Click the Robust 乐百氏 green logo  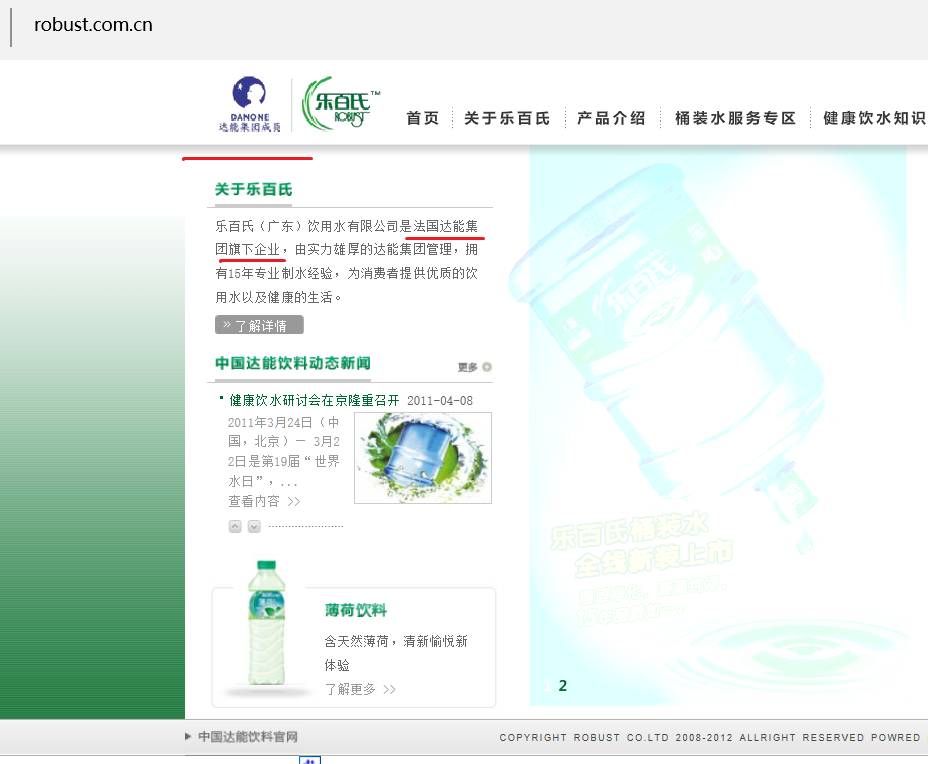coord(341,103)
